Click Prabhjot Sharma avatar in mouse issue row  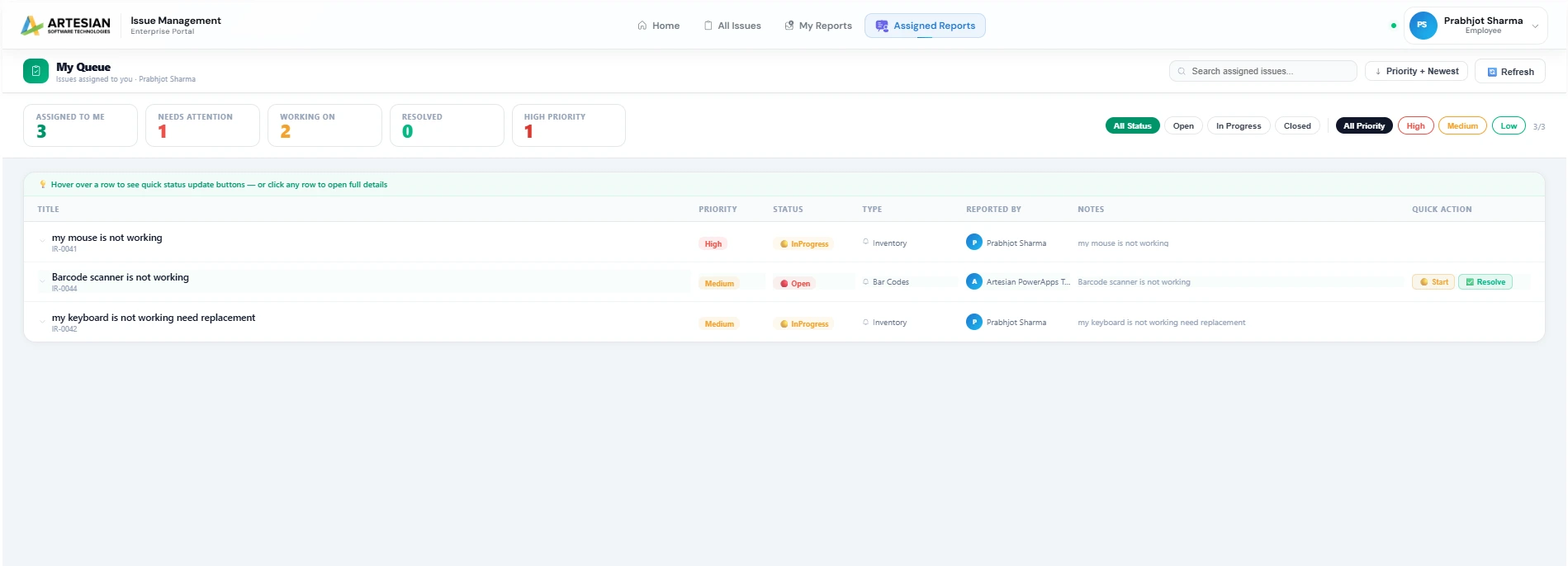coord(974,242)
